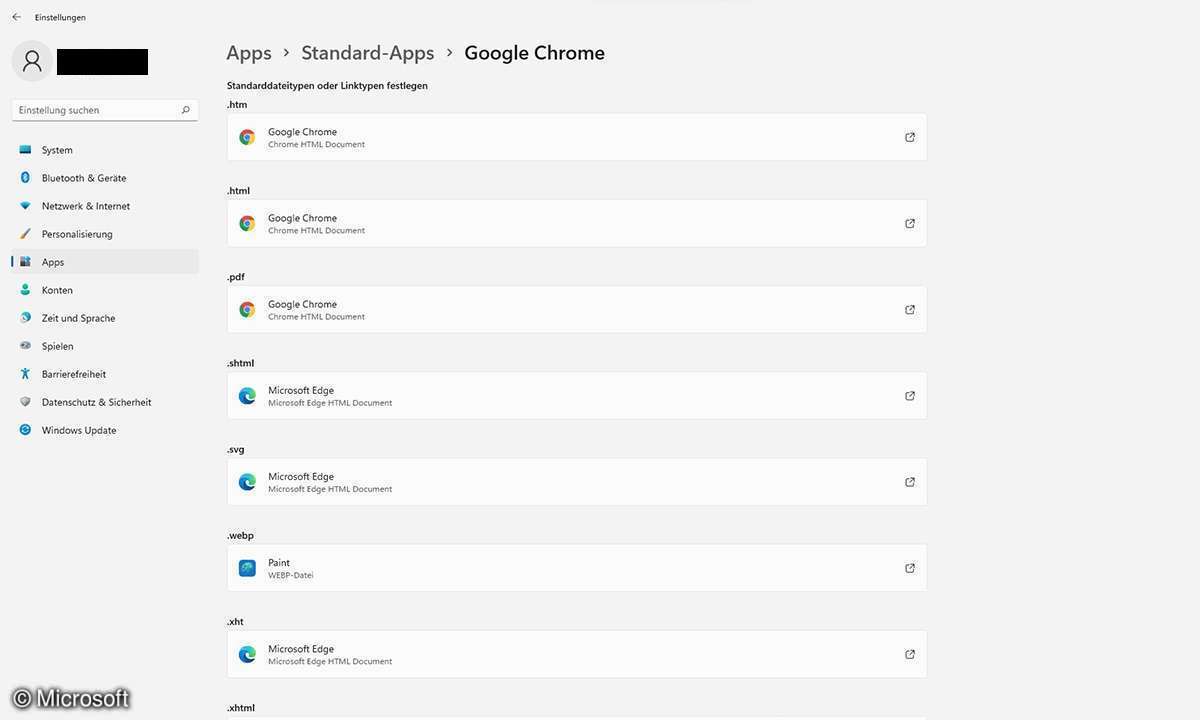Open external-link icon for .html
Viewport: 1200px width, 720px height.
click(x=910, y=223)
